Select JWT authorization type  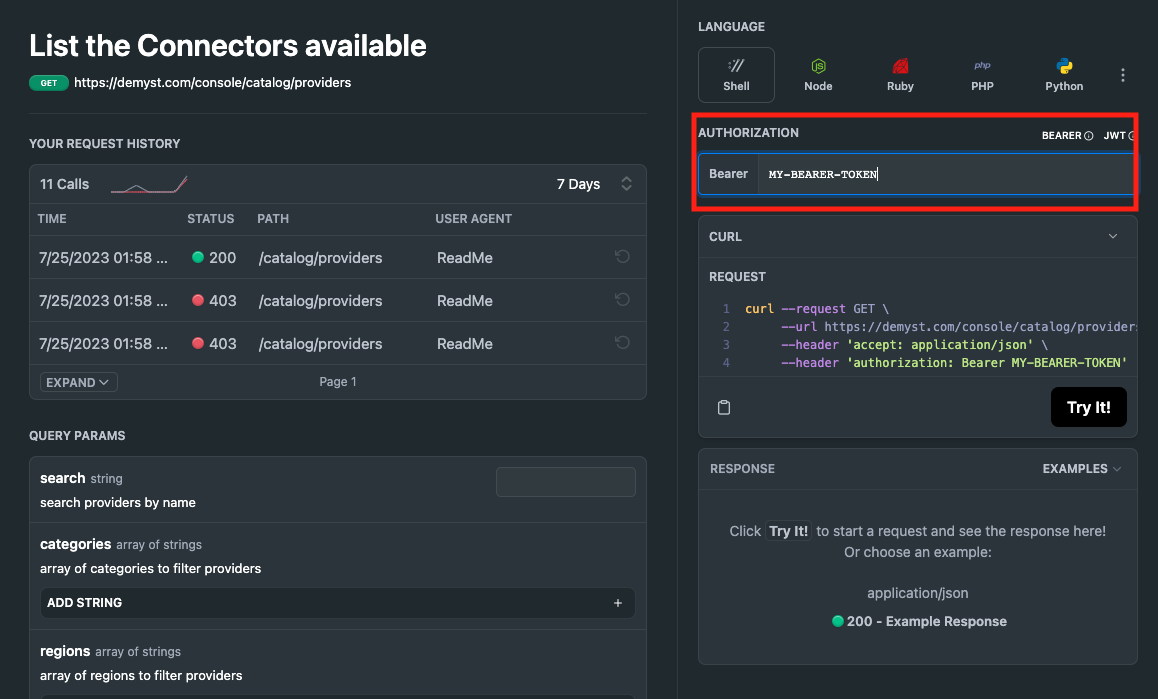(x=1114, y=136)
